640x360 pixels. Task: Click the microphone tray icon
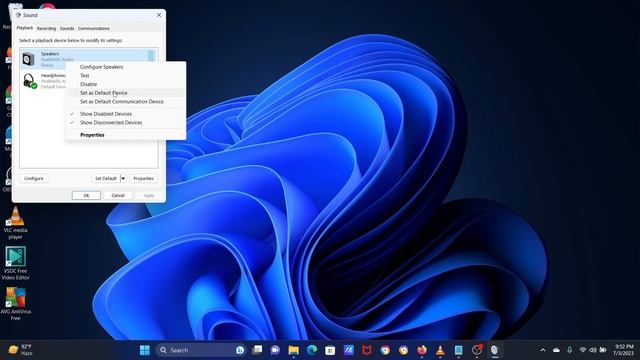point(569,350)
